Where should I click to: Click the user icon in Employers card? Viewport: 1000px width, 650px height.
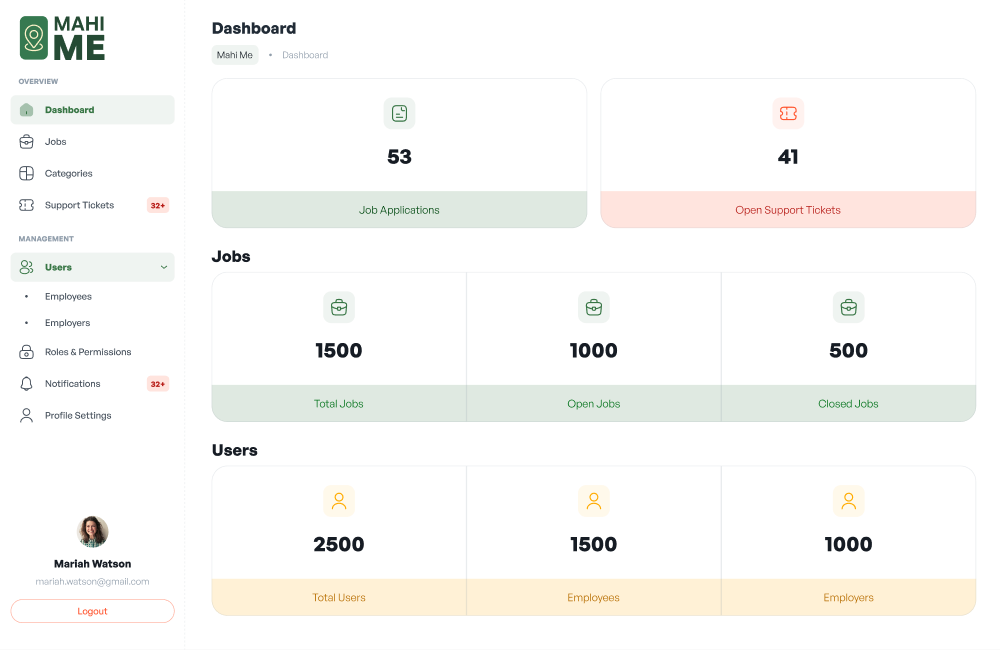[x=848, y=501]
